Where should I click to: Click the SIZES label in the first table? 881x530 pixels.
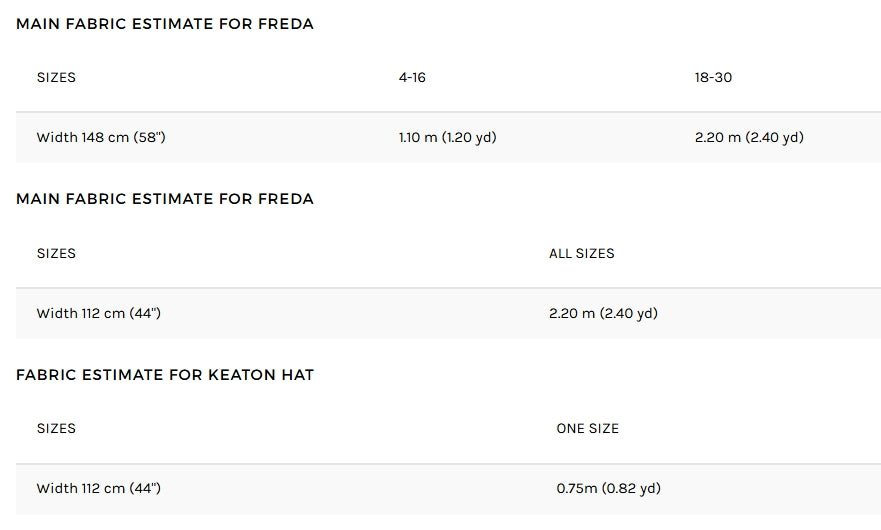[56, 78]
